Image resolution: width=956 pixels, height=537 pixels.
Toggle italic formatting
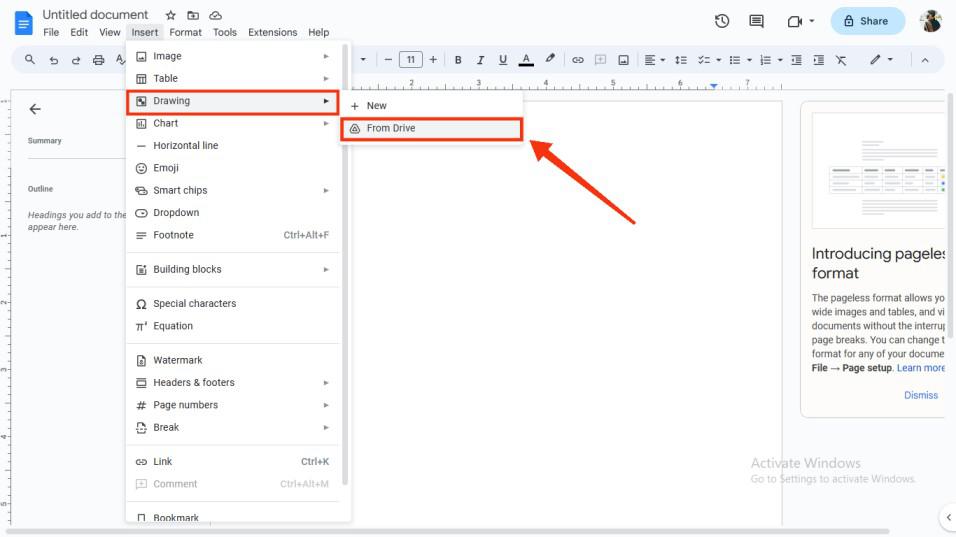pos(480,60)
